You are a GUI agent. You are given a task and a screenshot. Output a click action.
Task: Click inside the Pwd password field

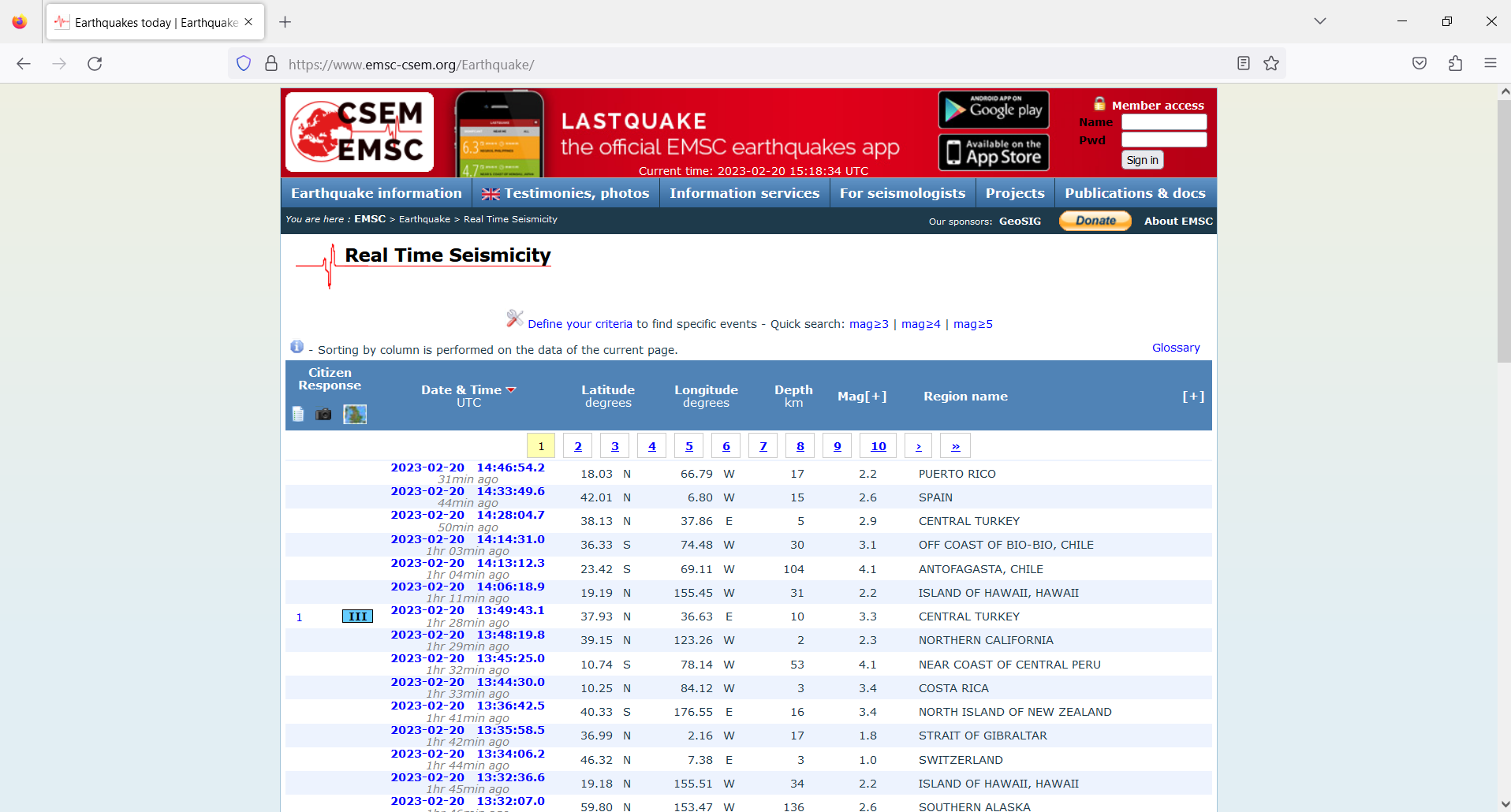click(x=1163, y=140)
